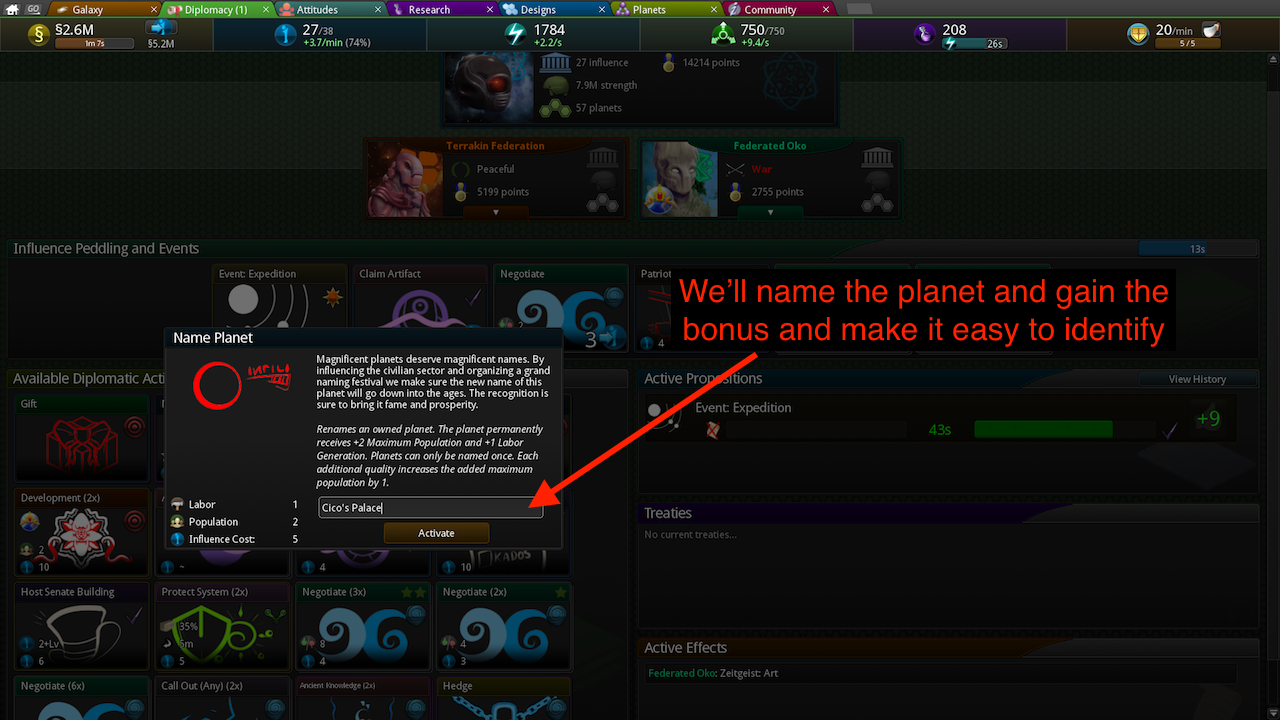Expand the Terrakin Federation empire card arrow
The width and height of the screenshot is (1280, 720).
point(497,212)
